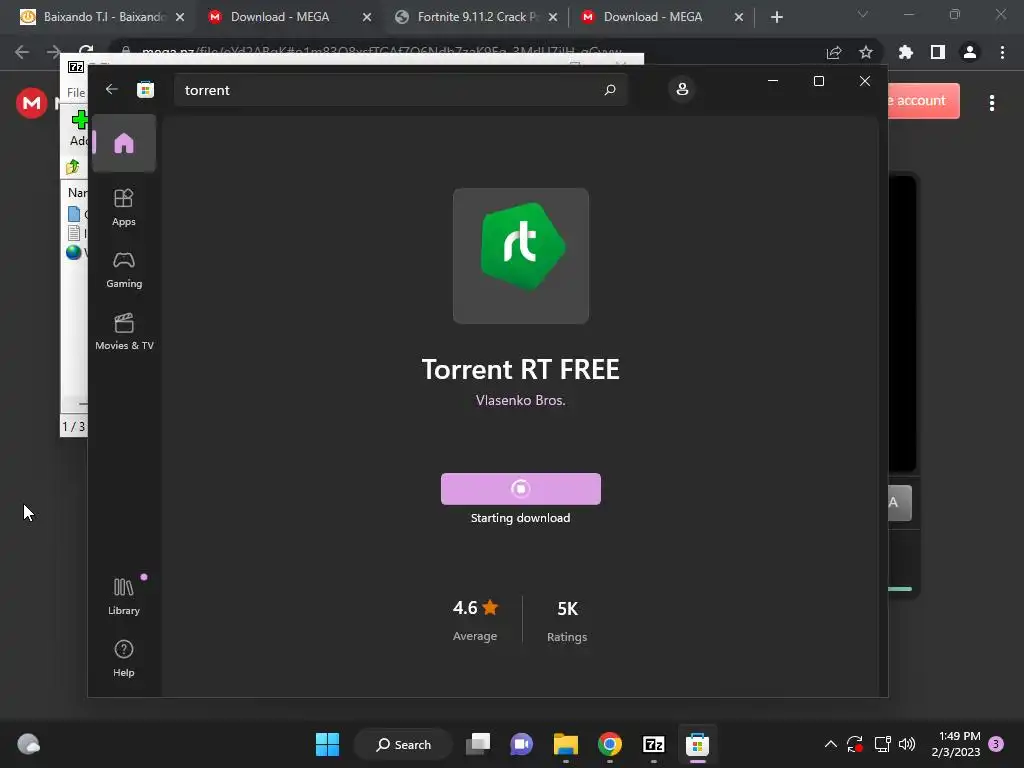
Task: Open Chrome three-dot menu
Action: point(1002,52)
